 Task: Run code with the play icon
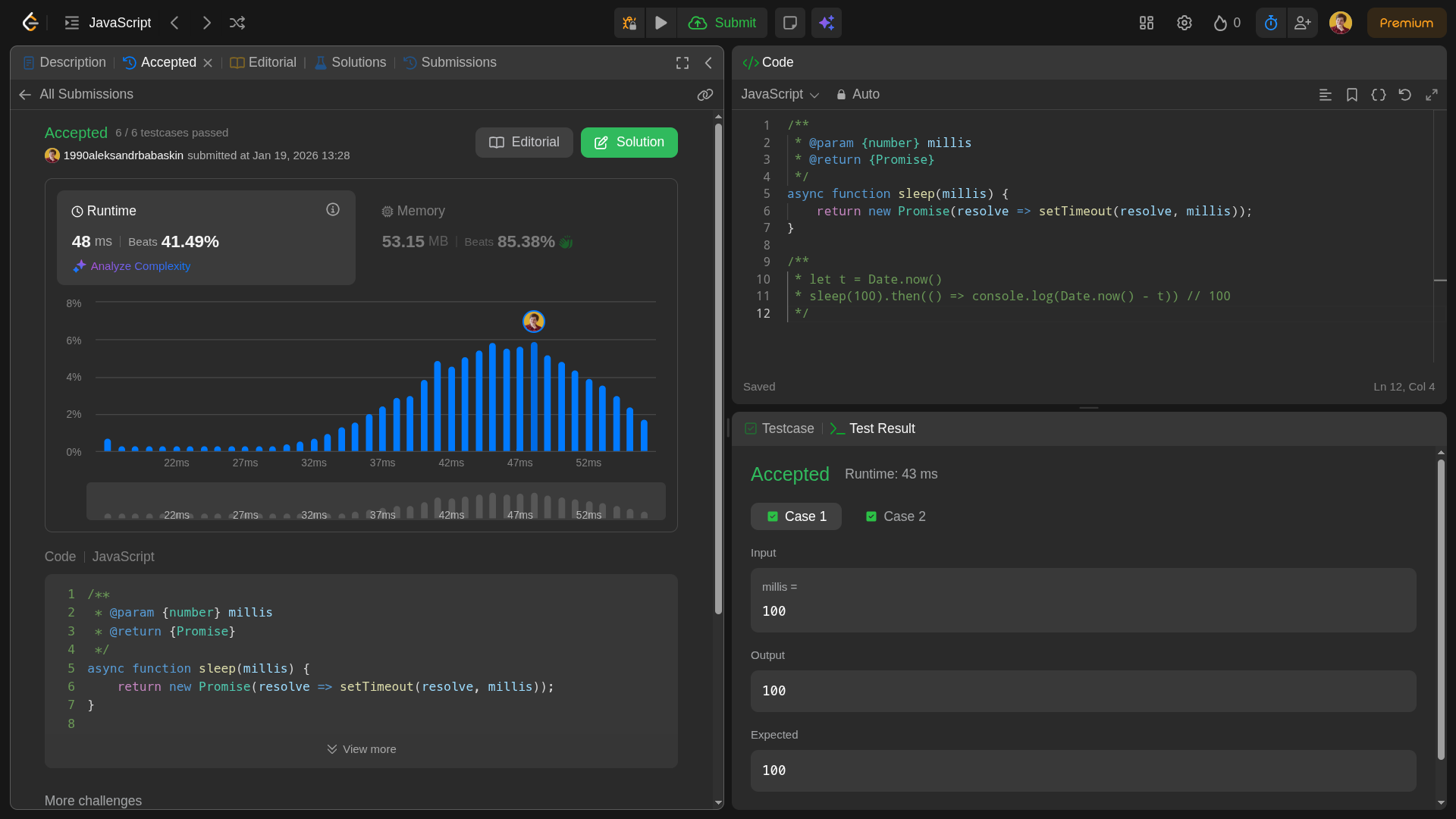(x=661, y=23)
